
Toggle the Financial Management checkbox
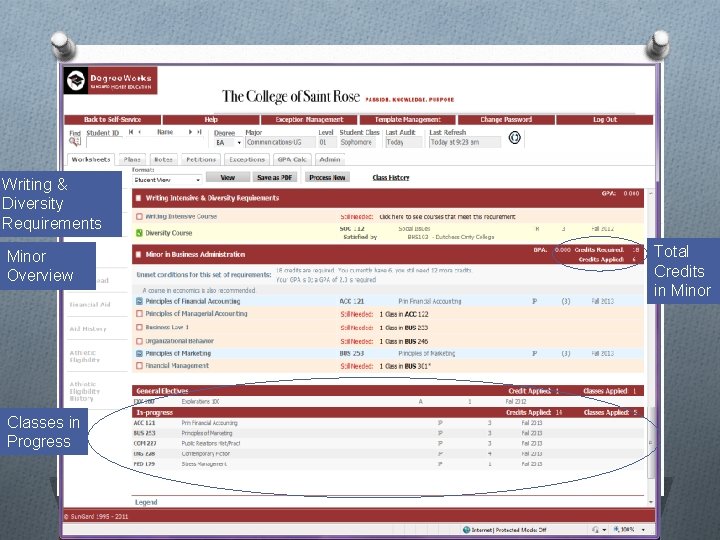click(x=140, y=366)
